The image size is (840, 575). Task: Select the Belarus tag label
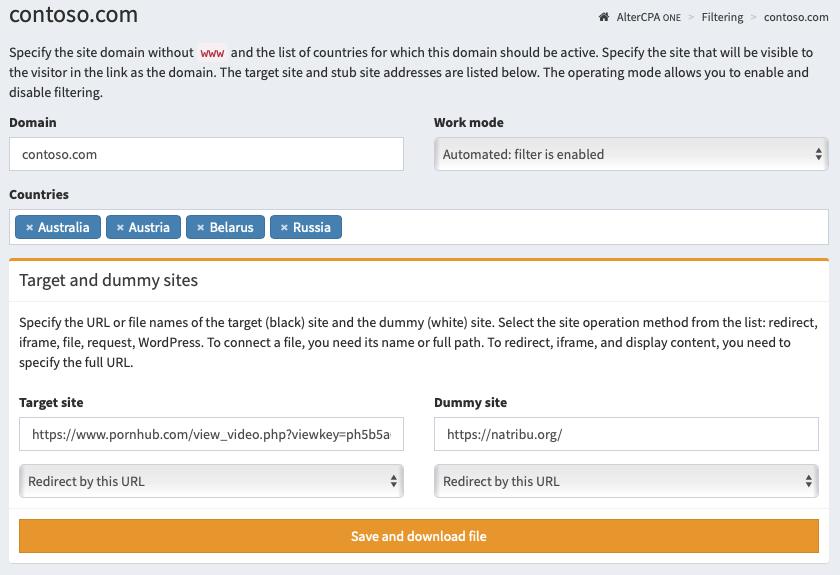(x=232, y=228)
